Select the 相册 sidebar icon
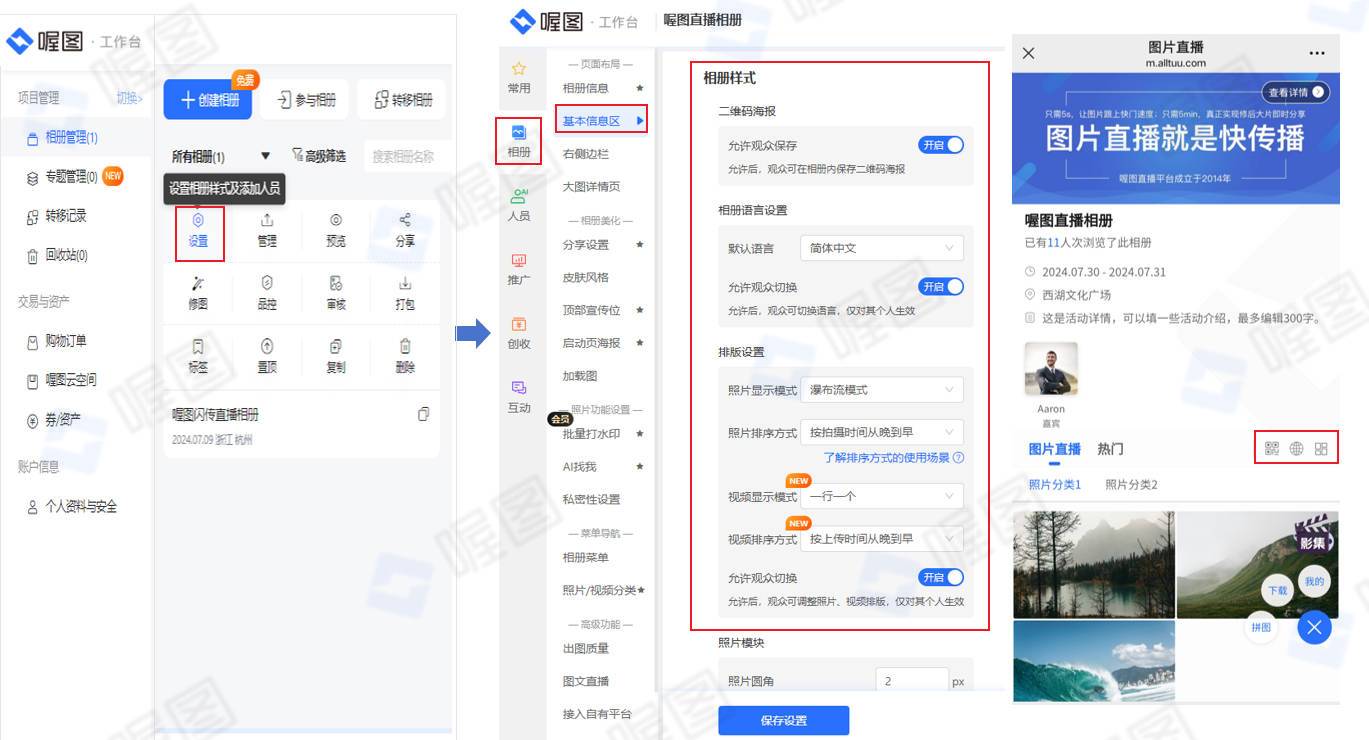This screenshot has height=740, width=1369. tap(519, 132)
